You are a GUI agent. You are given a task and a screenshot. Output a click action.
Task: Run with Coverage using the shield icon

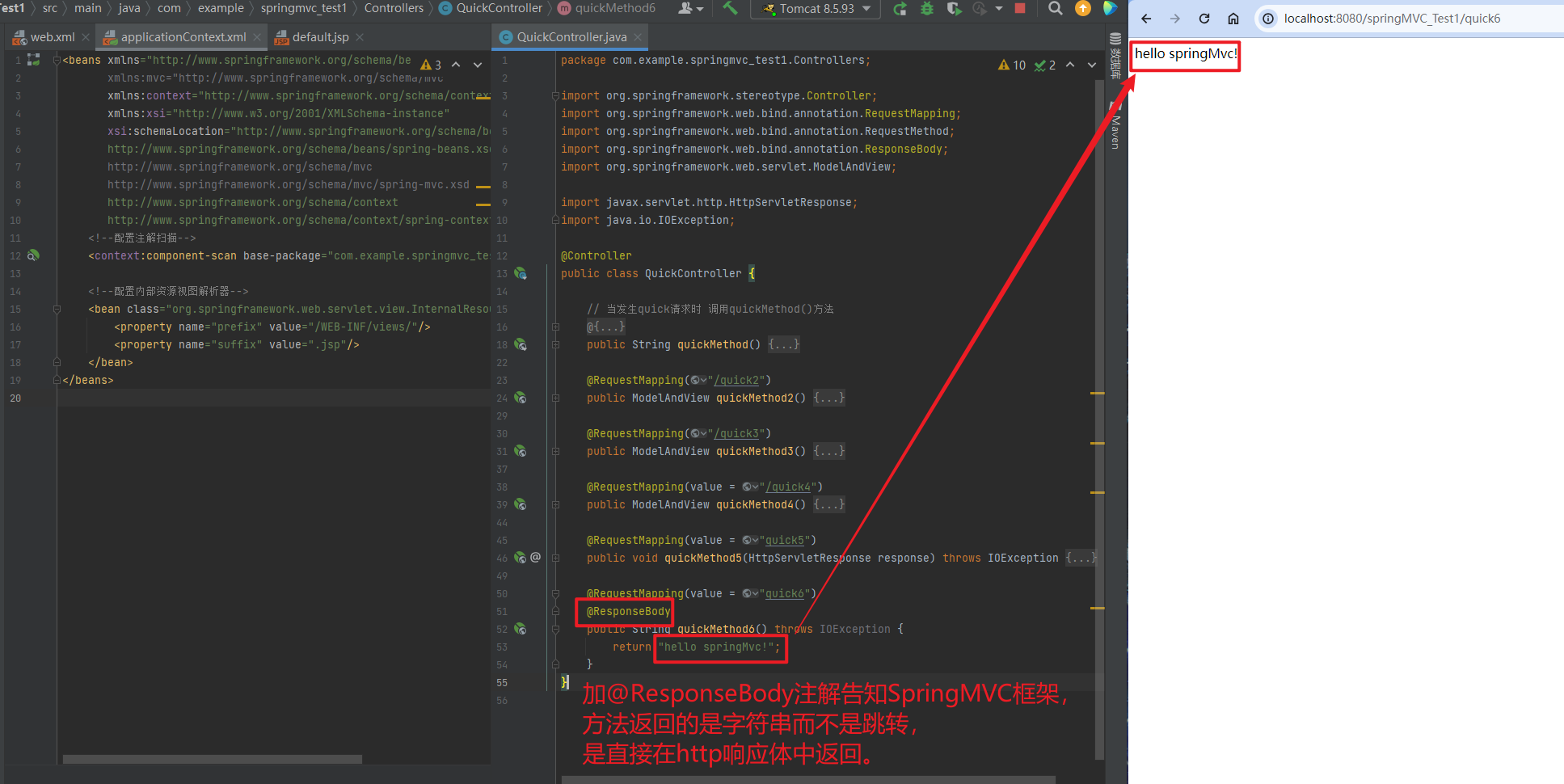point(954,9)
